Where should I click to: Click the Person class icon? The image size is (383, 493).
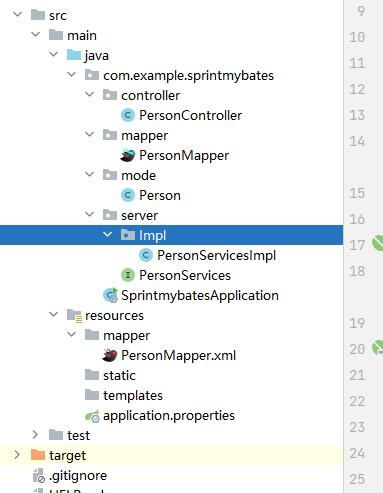pos(128,195)
